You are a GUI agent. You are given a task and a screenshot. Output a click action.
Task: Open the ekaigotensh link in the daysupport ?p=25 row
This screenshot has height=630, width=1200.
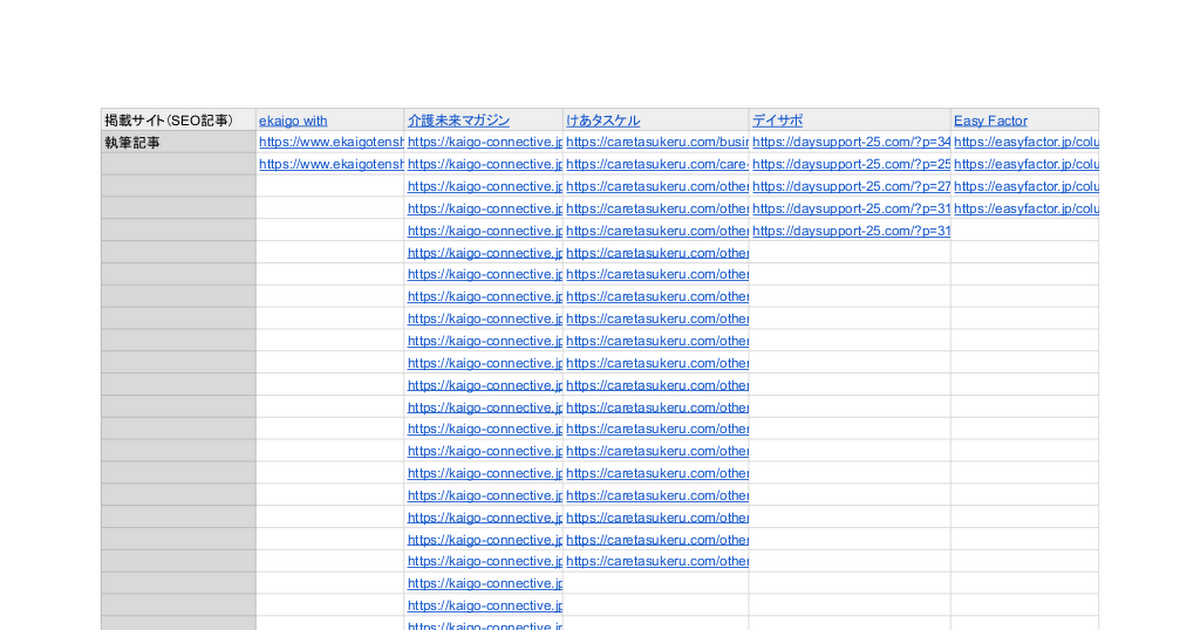331,164
